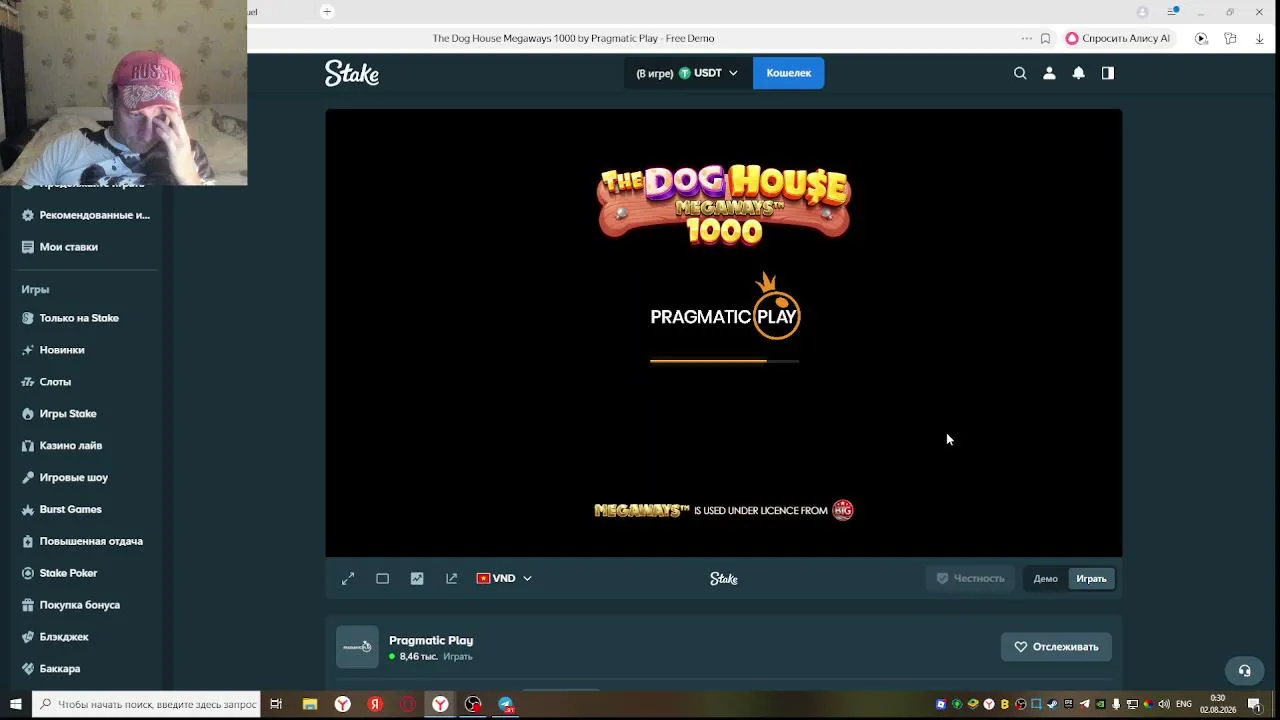Open the Pragmatic Play provider logo

357,647
